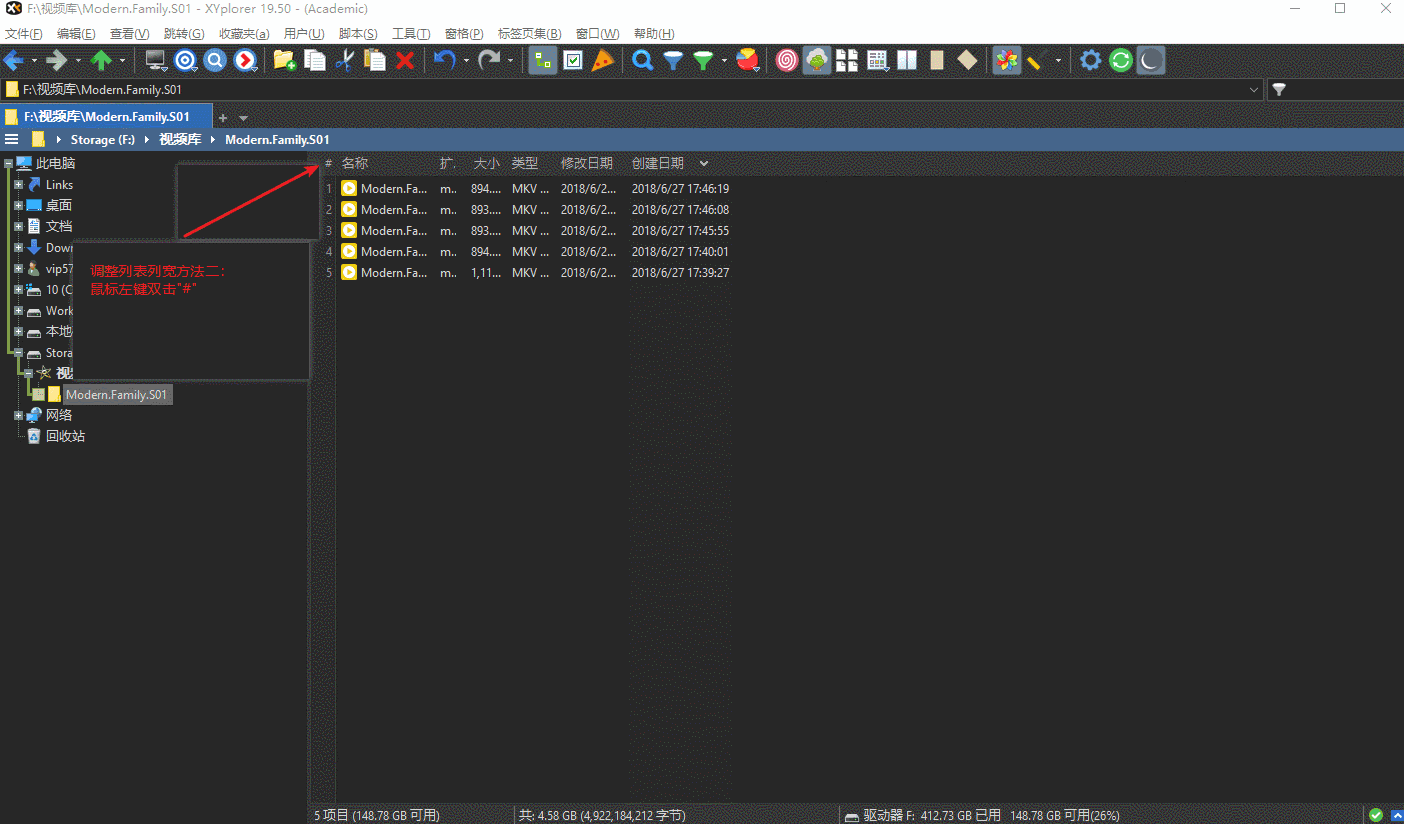Click the Paste icon on the toolbar
Viewport: 1404px width, 824px height.
(375, 60)
